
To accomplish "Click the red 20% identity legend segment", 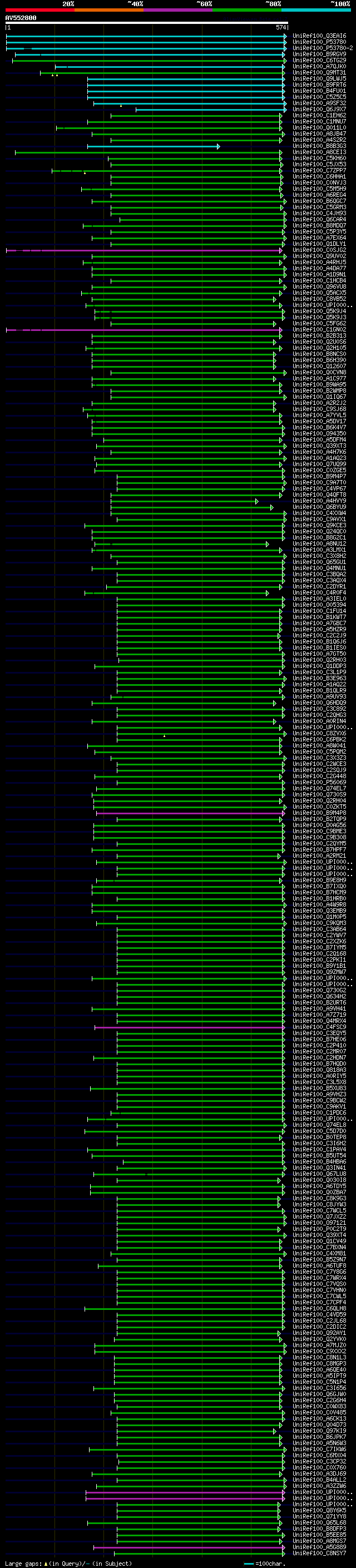I will 39,10.
